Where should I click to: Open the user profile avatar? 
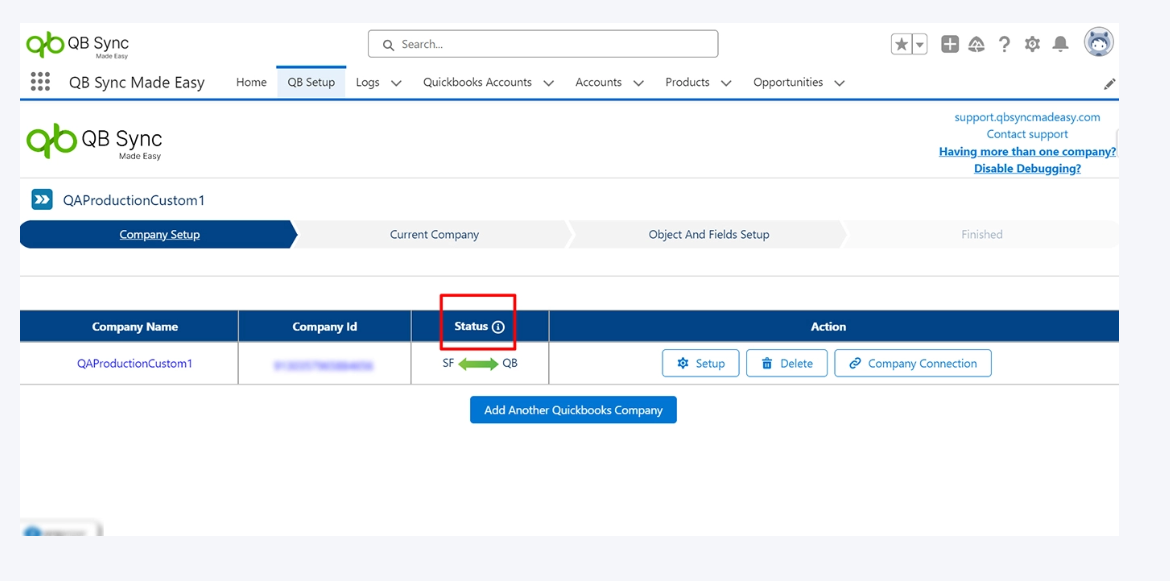tap(1099, 43)
